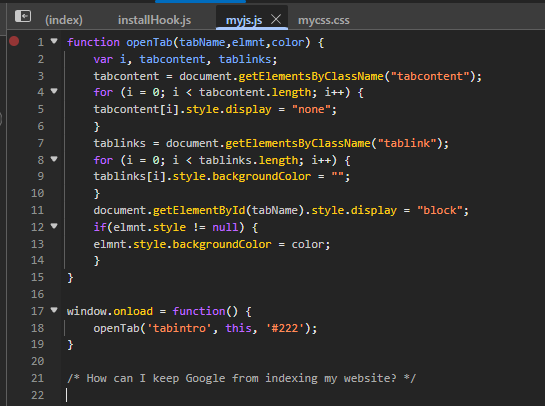
Task: Click the color variable on line 13
Action: pyautogui.click(x=308, y=244)
